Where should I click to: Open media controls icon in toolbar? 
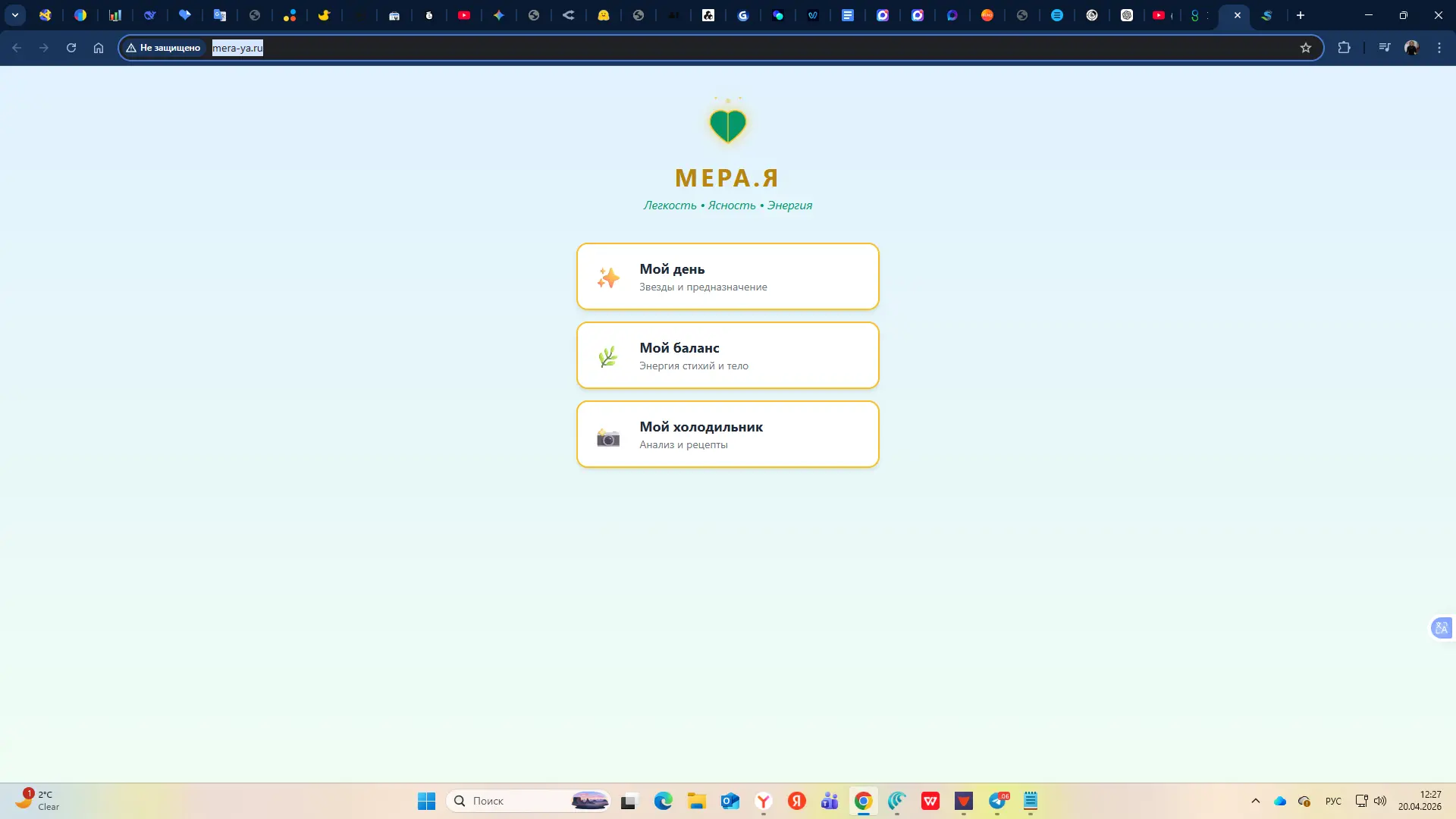1385,48
